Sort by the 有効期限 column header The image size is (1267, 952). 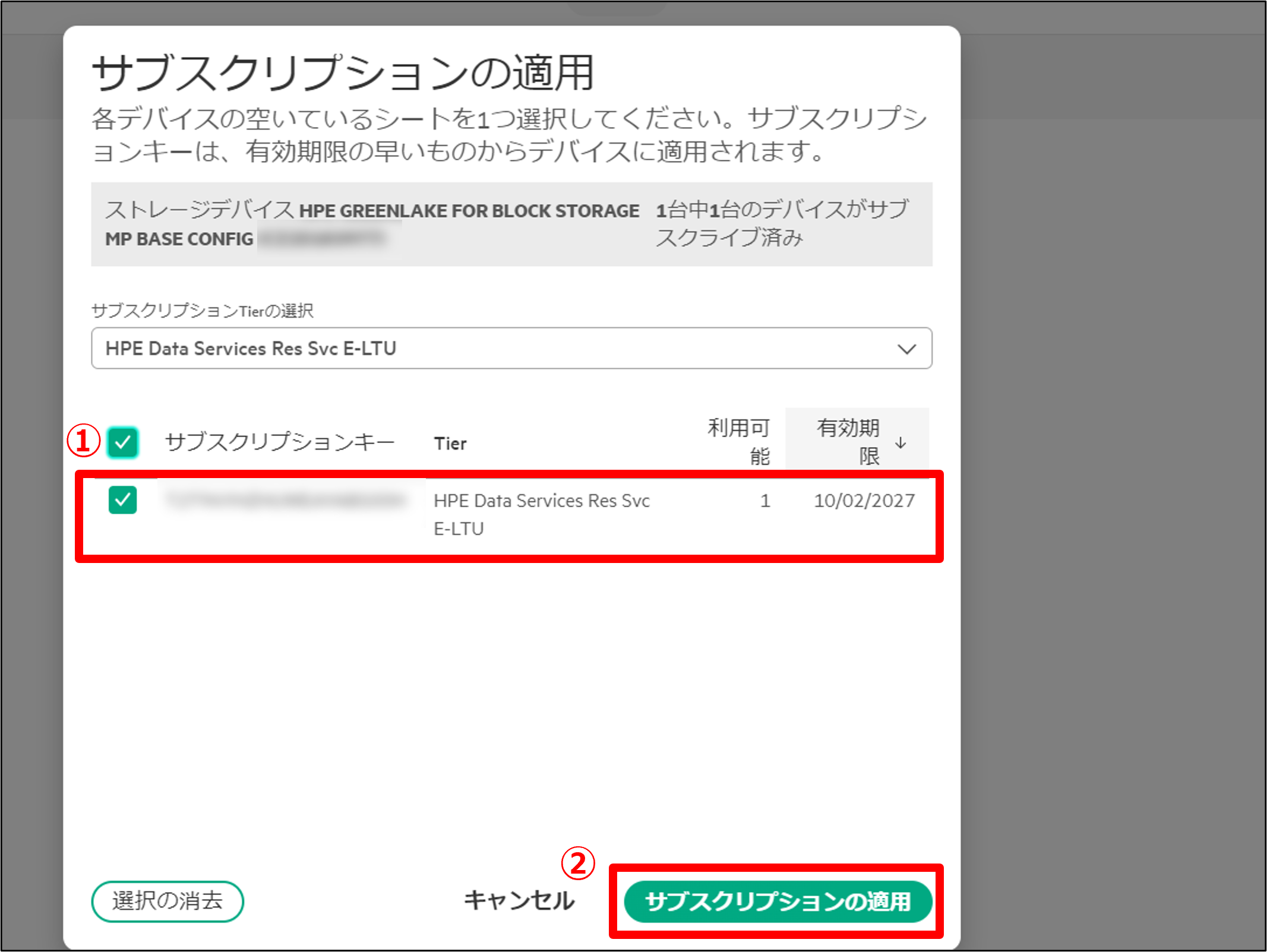coord(857,442)
